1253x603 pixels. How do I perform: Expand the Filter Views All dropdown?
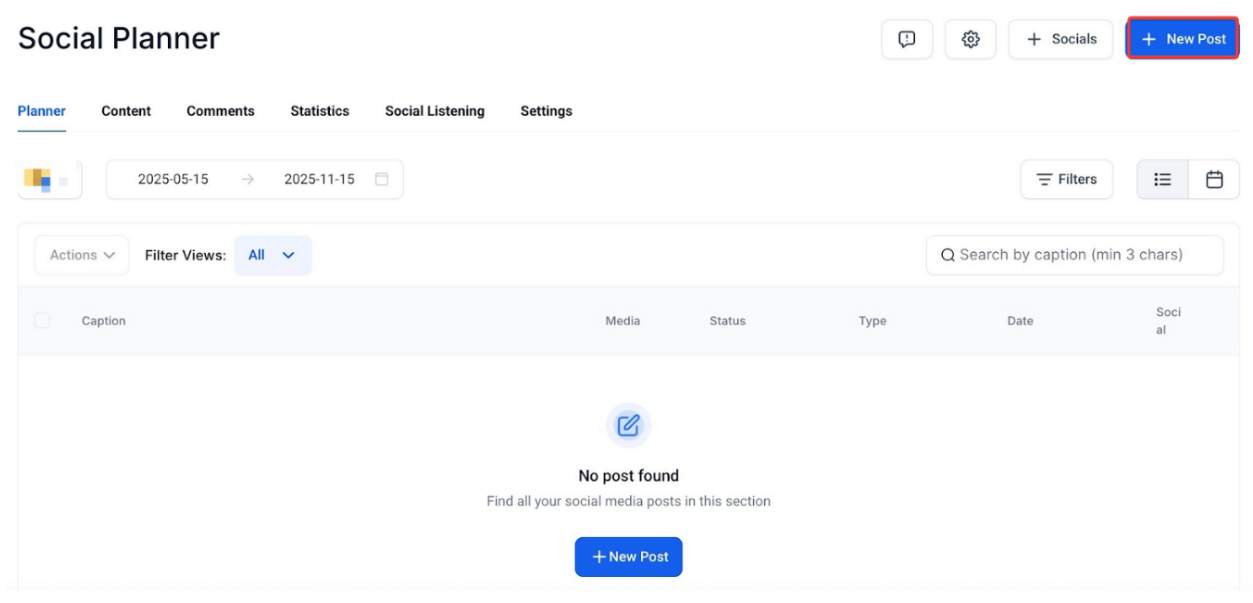pos(272,255)
